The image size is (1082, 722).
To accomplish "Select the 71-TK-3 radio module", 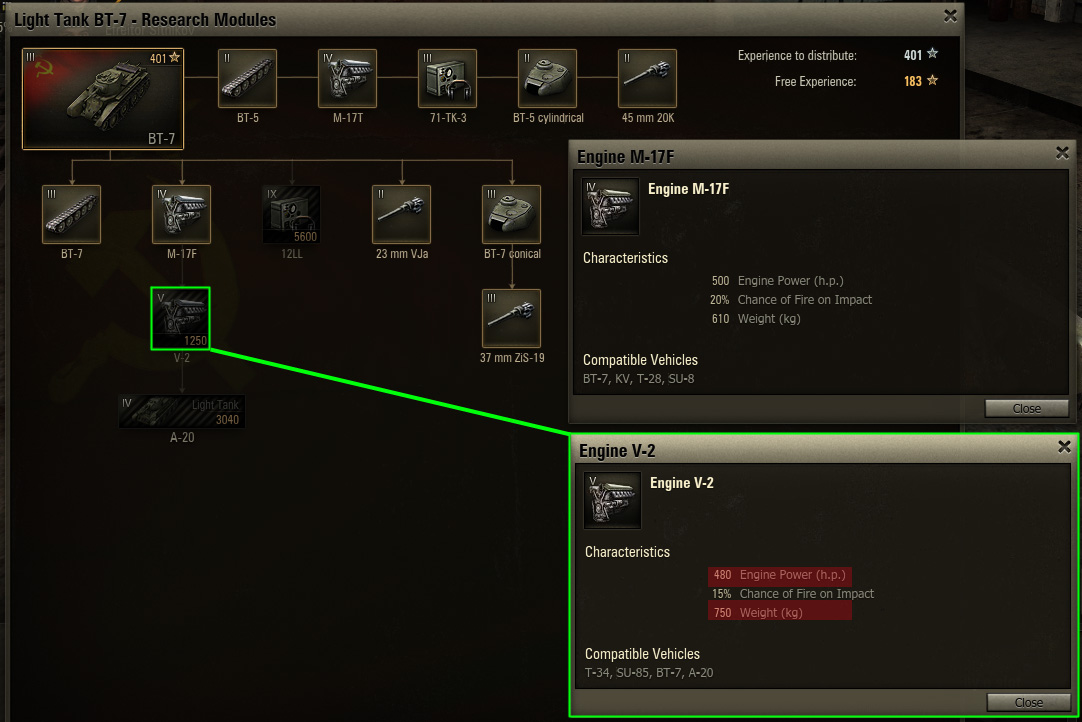I will tap(447, 78).
